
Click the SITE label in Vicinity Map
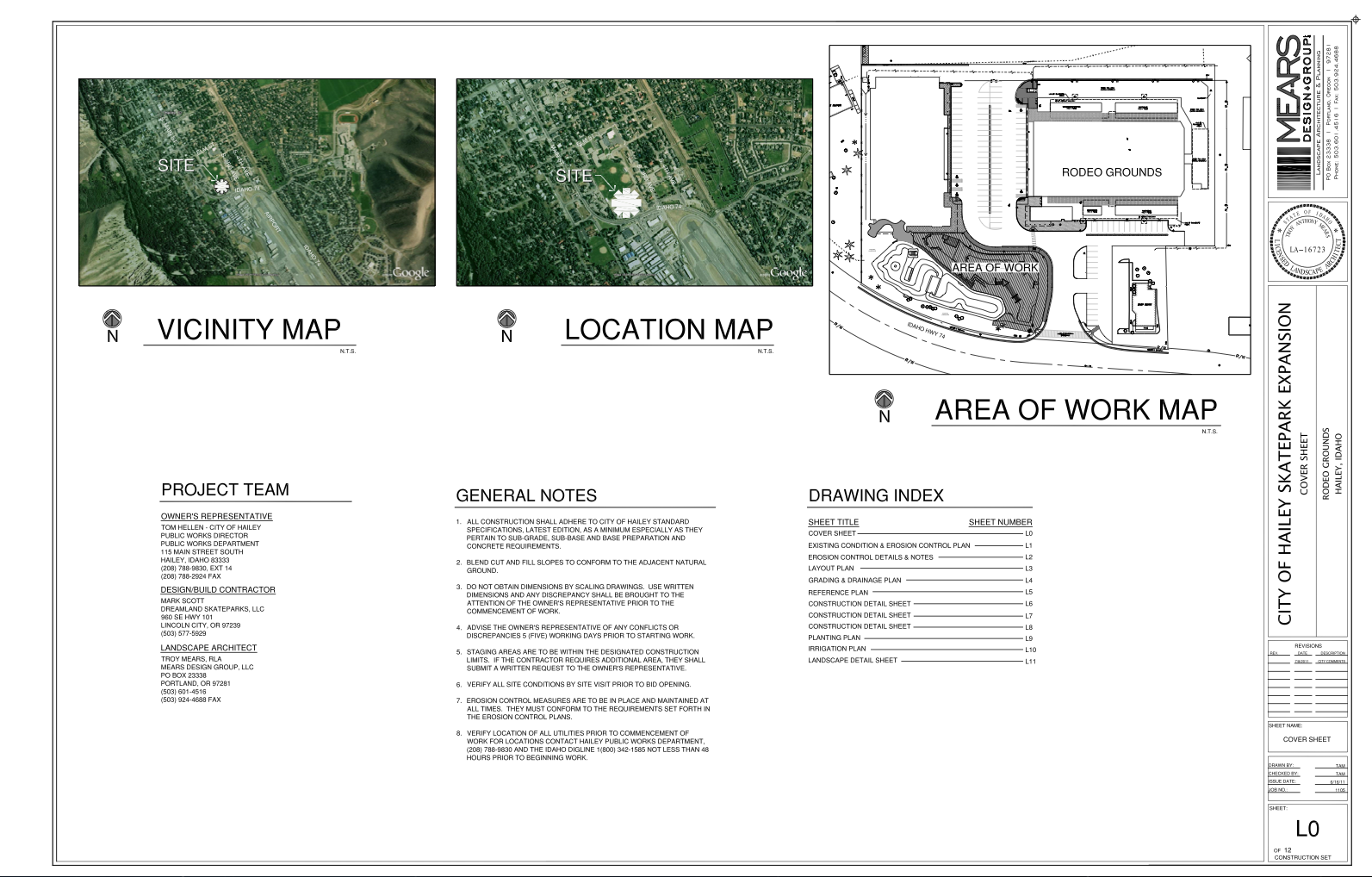click(176, 165)
